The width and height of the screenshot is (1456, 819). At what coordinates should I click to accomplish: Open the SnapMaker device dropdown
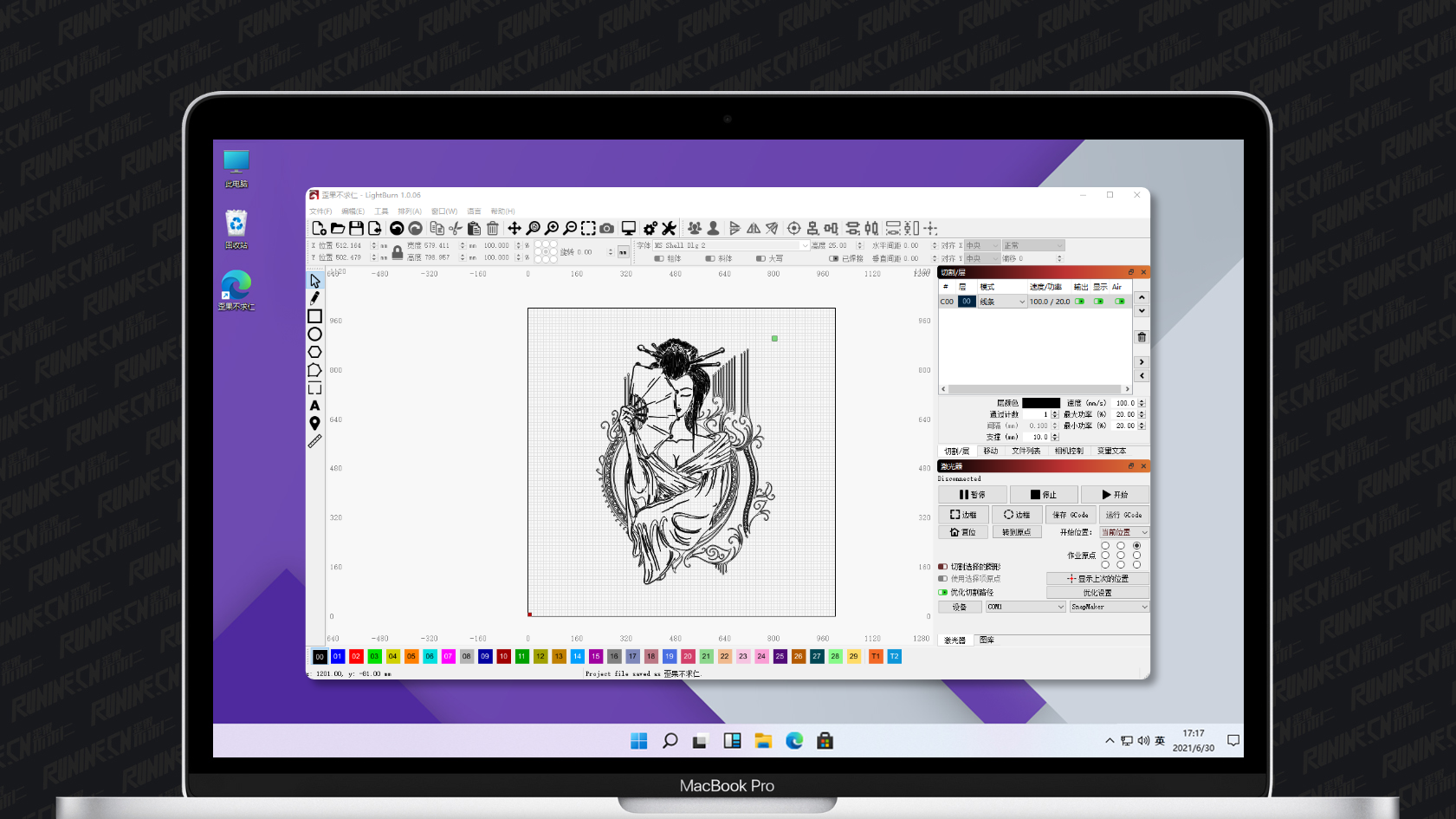[x=1110, y=607]
